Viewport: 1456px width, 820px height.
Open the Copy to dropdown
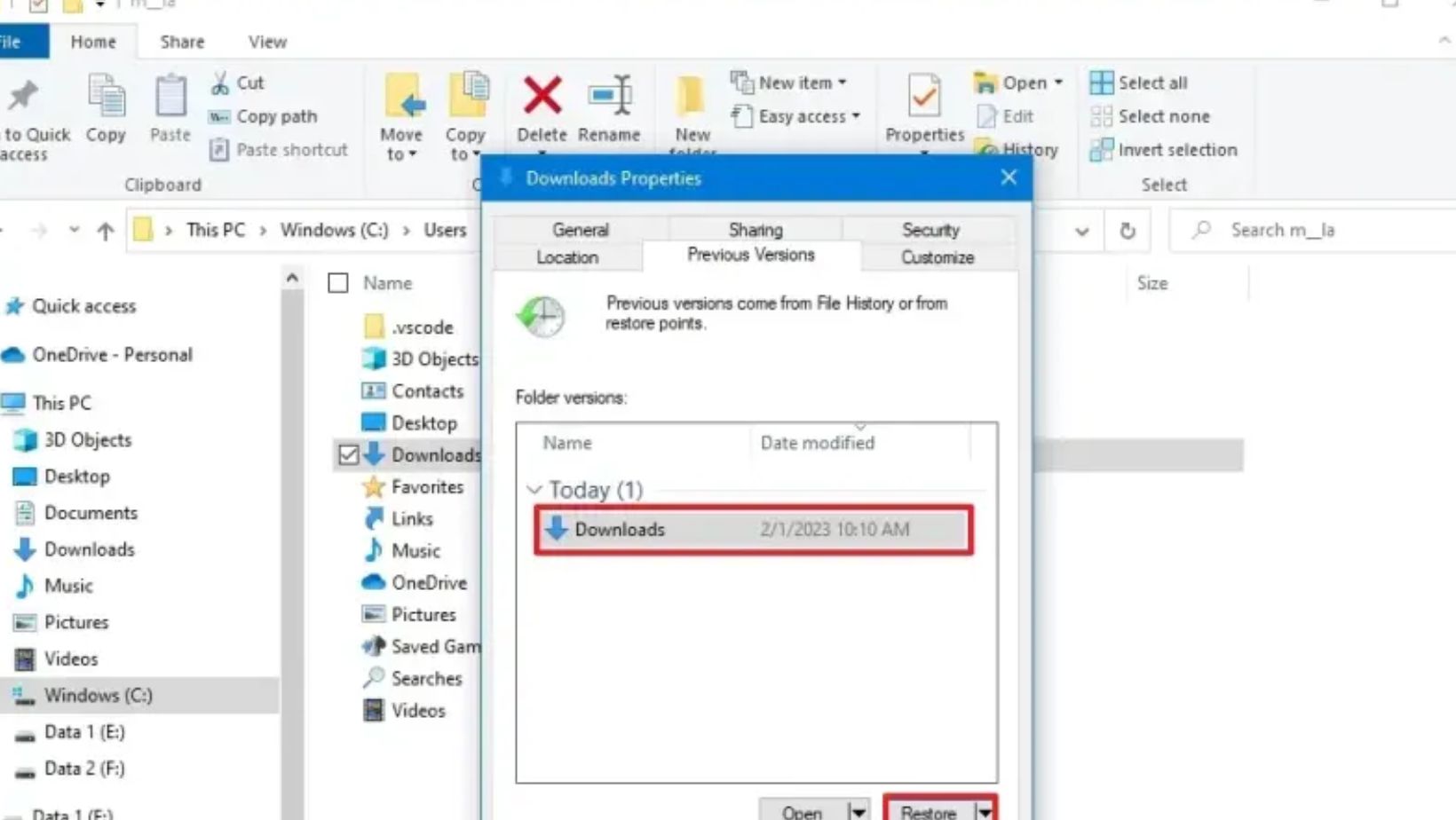(x=465, y=144)
